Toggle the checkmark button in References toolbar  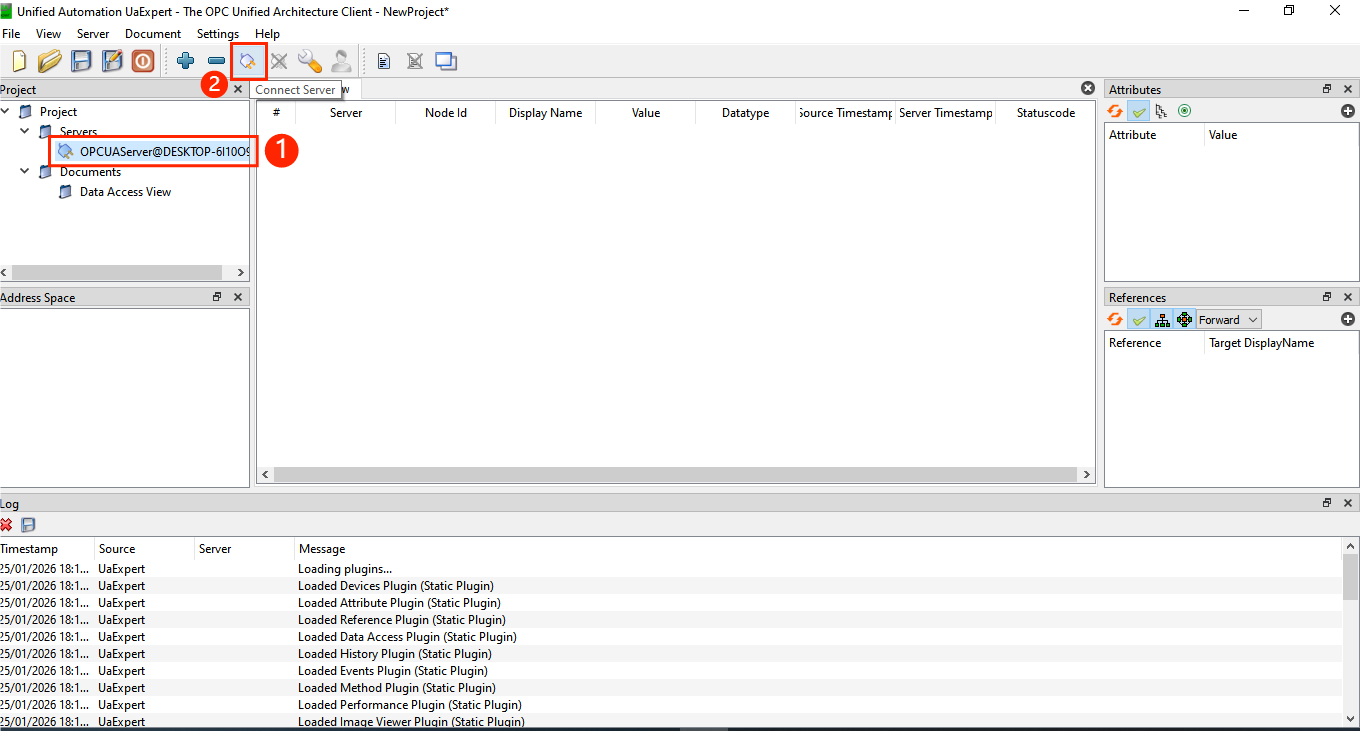click(1138, 320)
